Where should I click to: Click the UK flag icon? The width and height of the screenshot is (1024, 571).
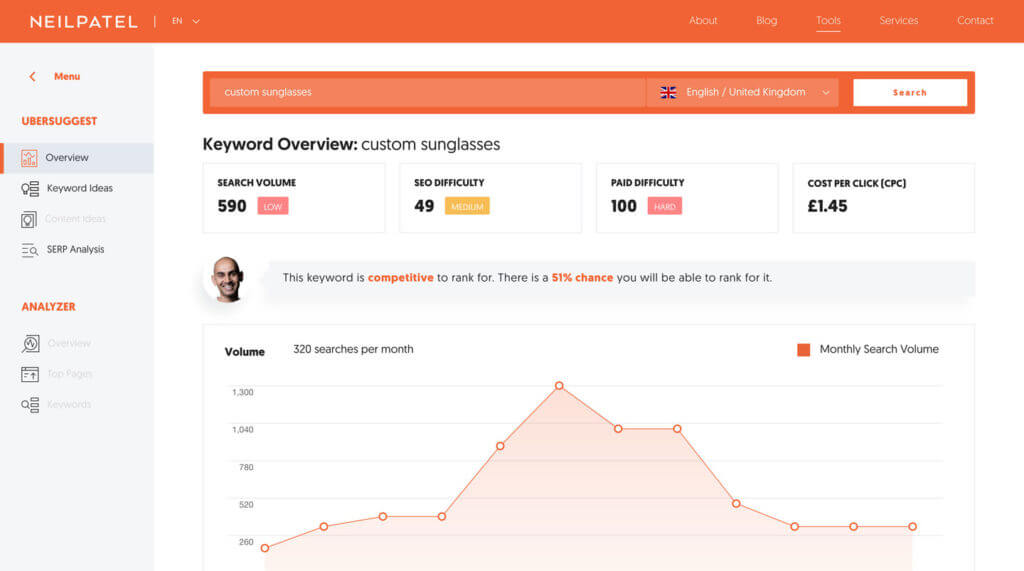coord(667,93)
